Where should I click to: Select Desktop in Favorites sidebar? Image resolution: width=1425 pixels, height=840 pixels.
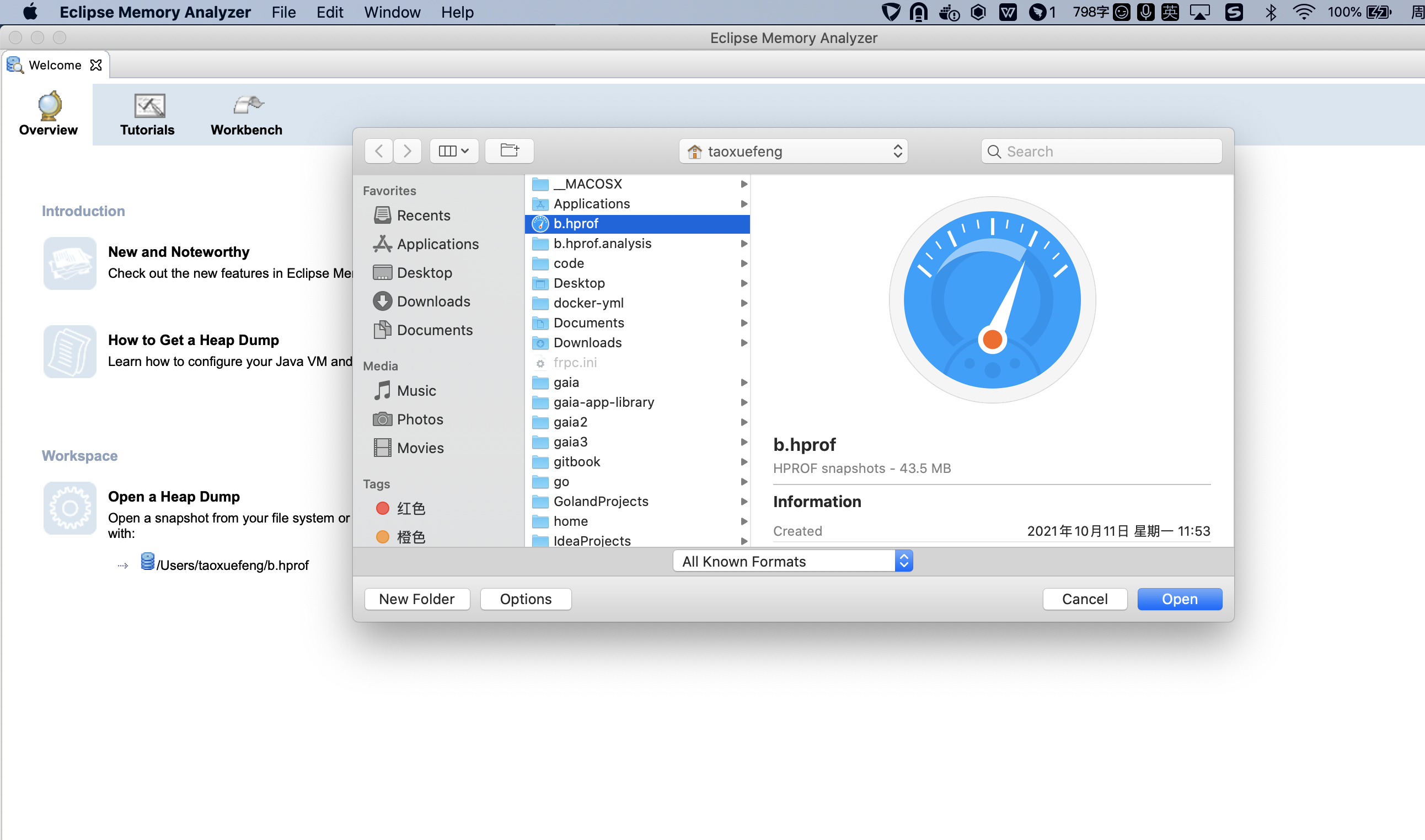[x=412, y=272]
